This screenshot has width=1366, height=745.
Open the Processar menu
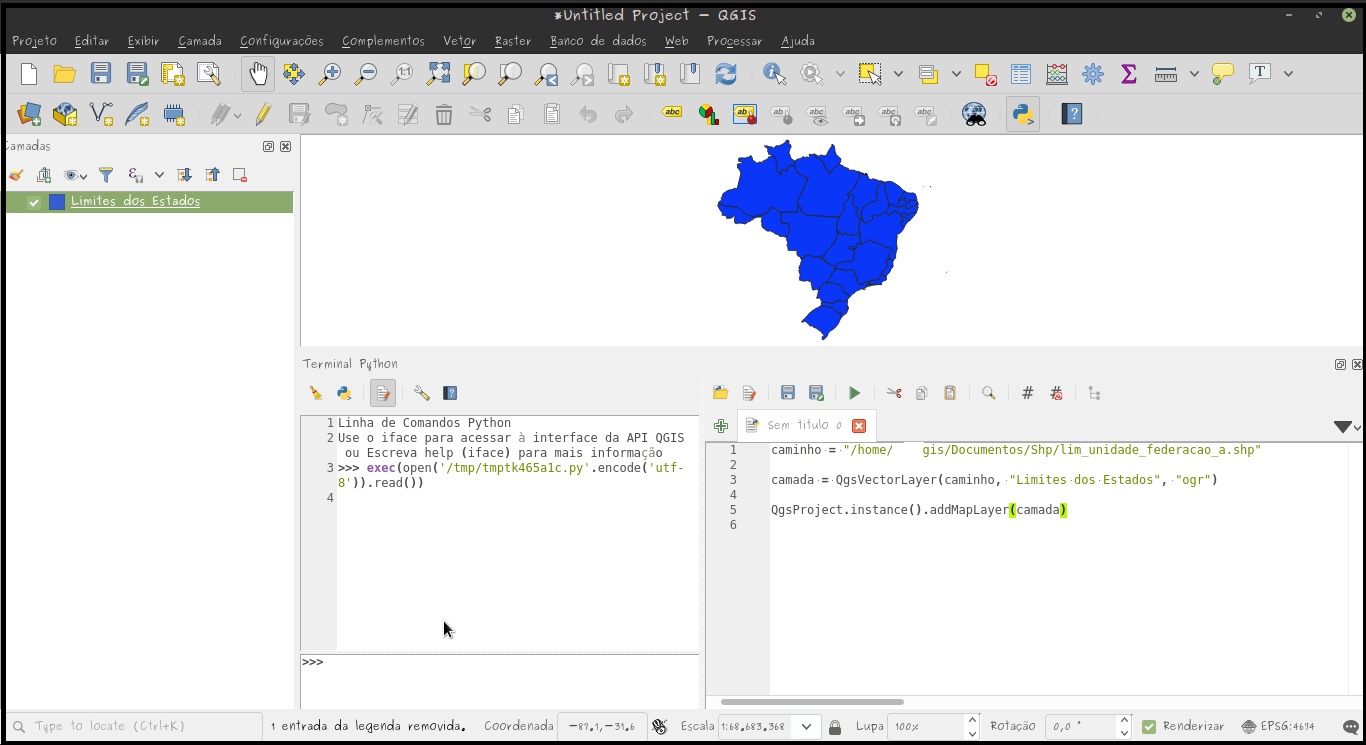(734, 41)
